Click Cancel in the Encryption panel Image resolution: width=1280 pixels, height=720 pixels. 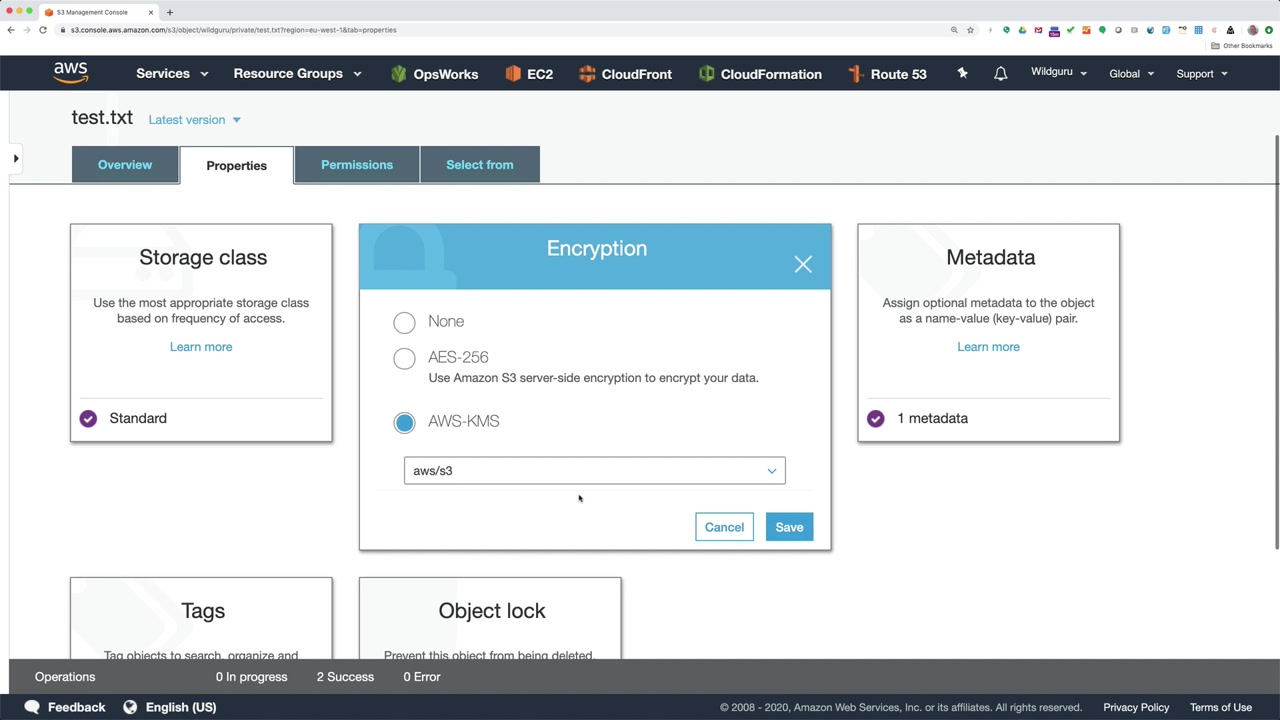click(724, 527)
